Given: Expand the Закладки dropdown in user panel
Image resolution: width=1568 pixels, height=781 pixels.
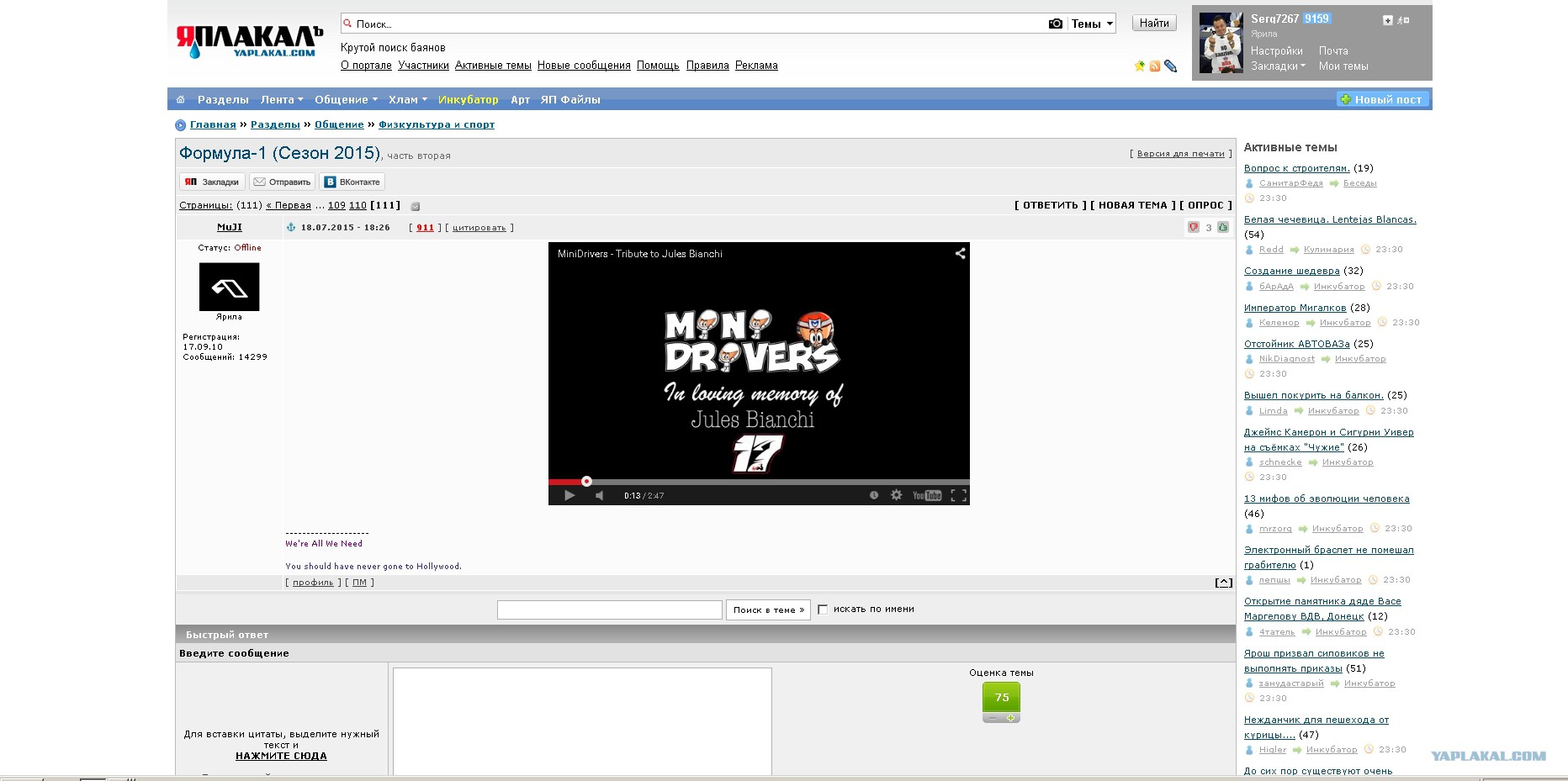Looking at the screenshot, I should point(1278,66).
